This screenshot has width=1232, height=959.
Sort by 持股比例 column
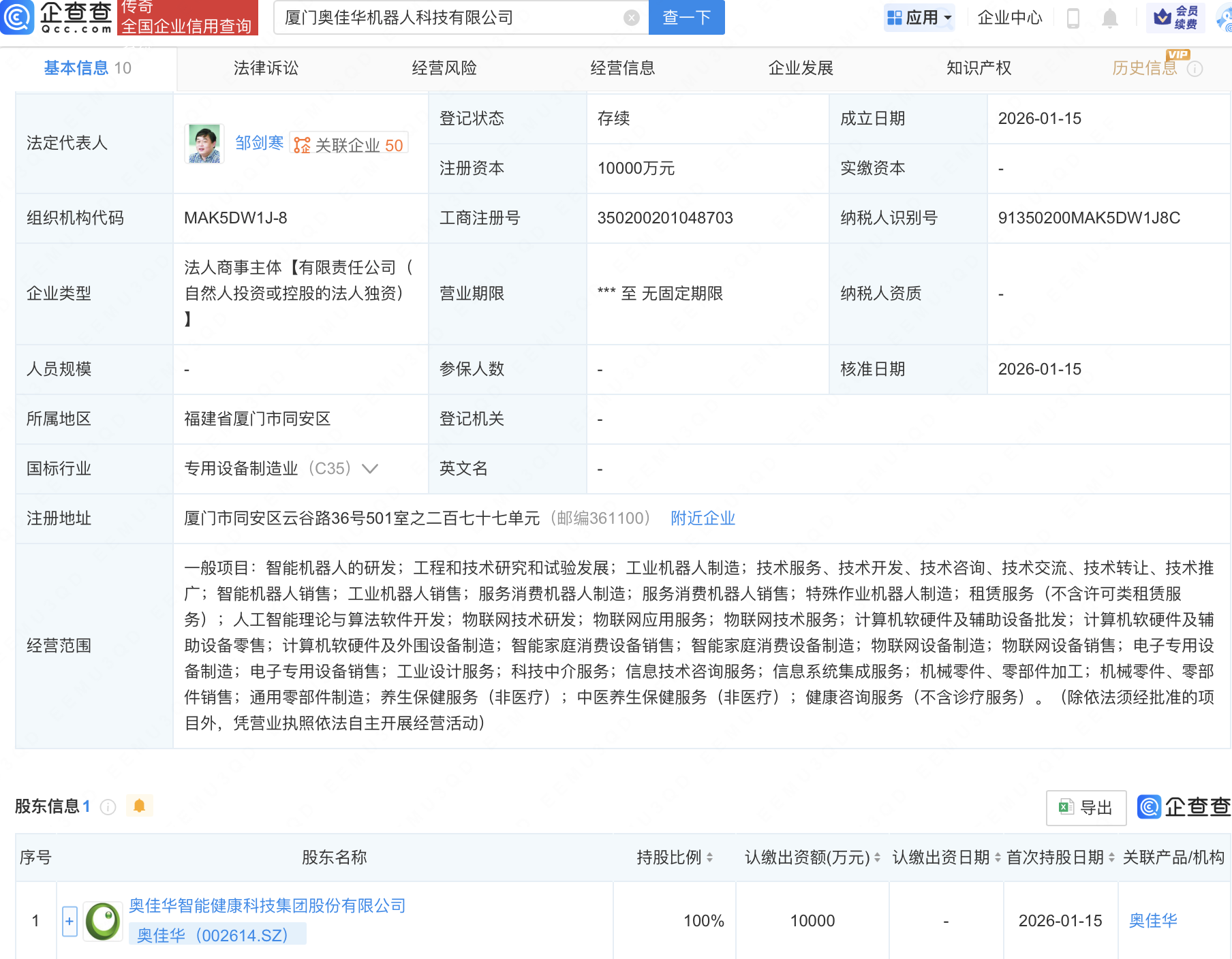pyautogui.click(x=709, y=858)
